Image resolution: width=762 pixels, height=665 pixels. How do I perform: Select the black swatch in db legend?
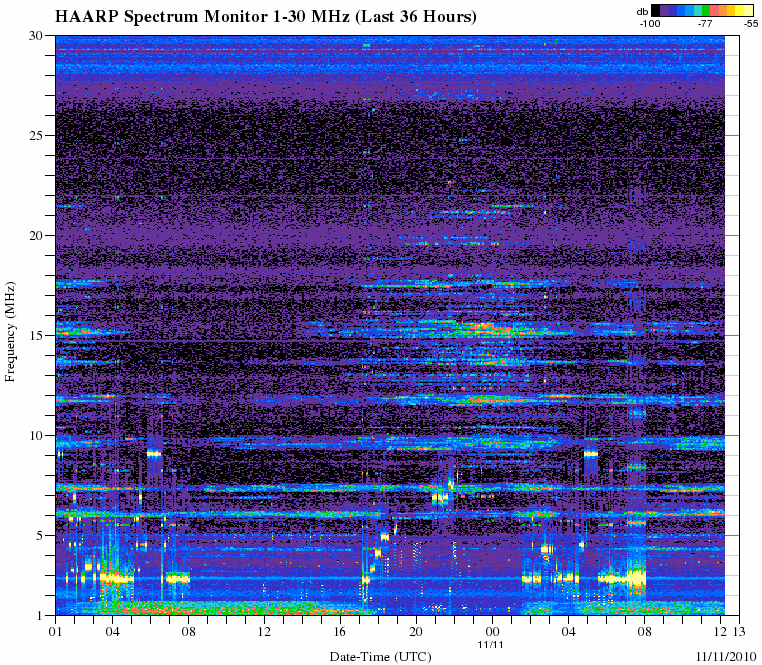tap(656, 11)
